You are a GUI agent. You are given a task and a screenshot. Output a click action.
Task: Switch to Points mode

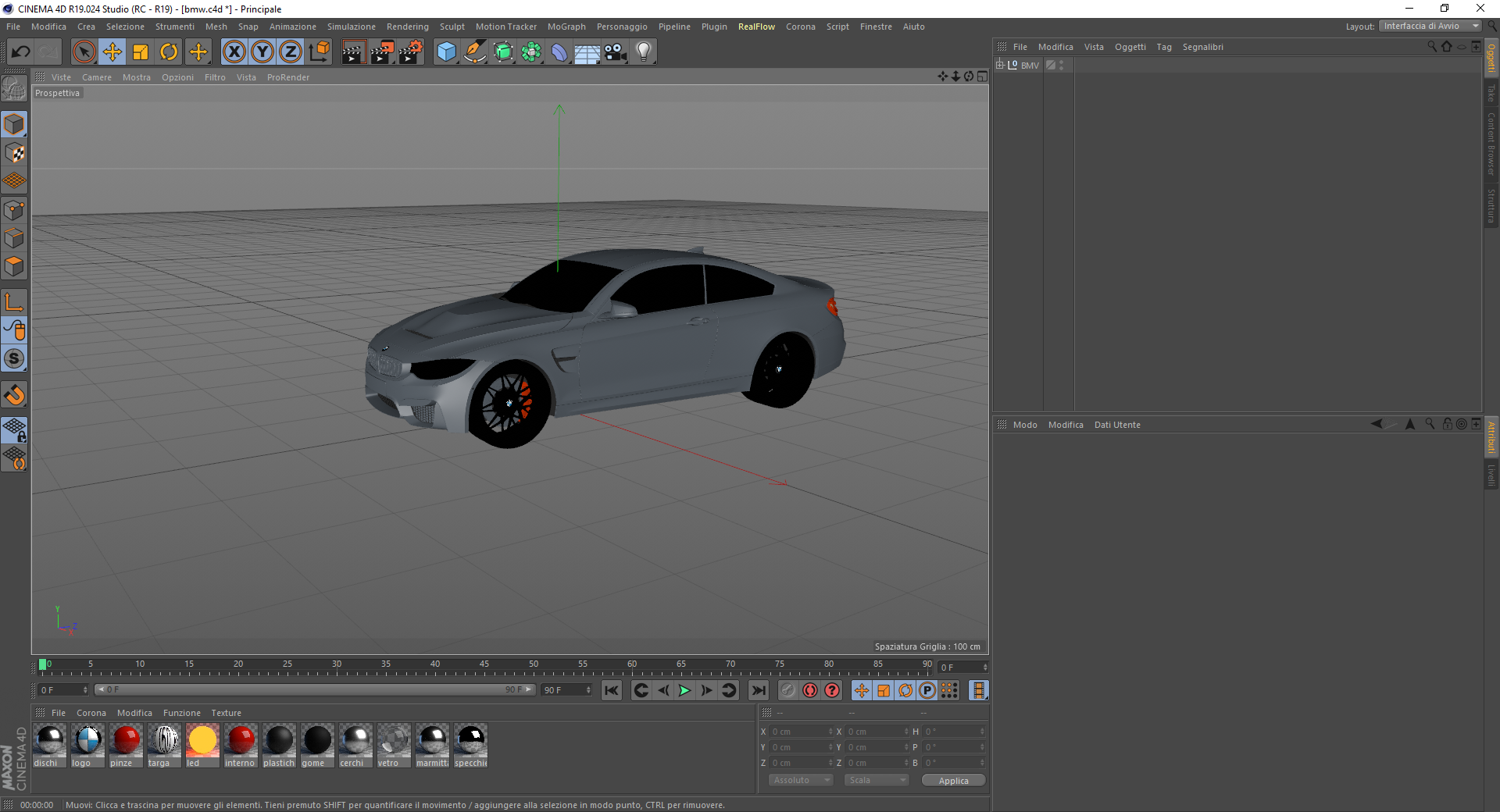14,210
